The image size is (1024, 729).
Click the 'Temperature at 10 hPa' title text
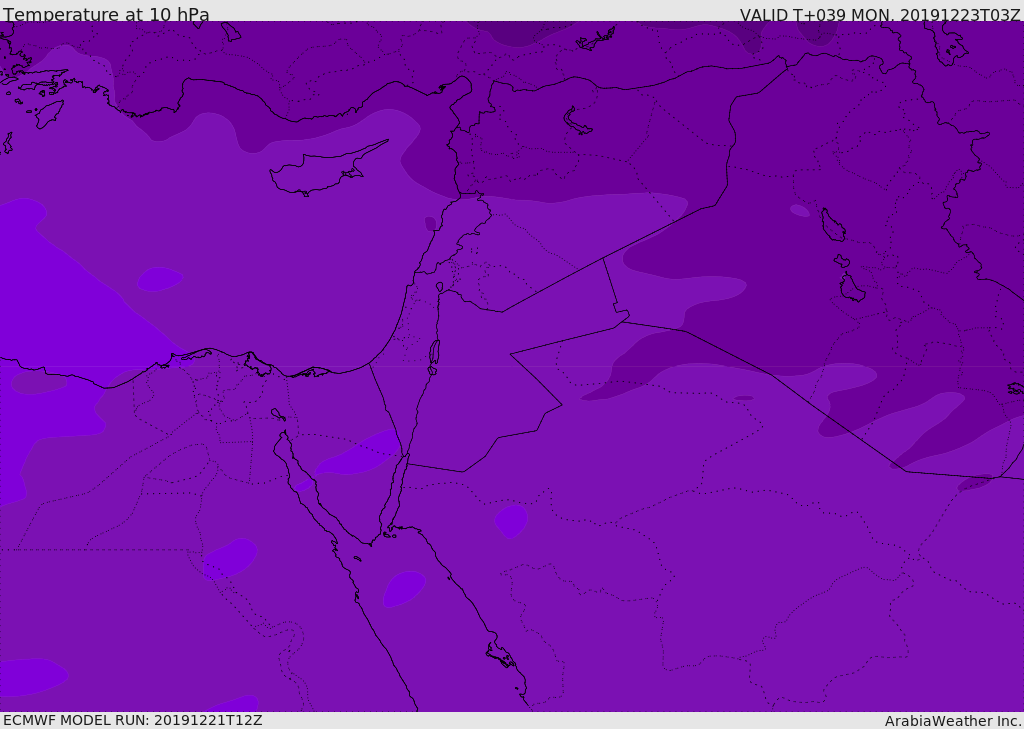[x=106, y=14]
